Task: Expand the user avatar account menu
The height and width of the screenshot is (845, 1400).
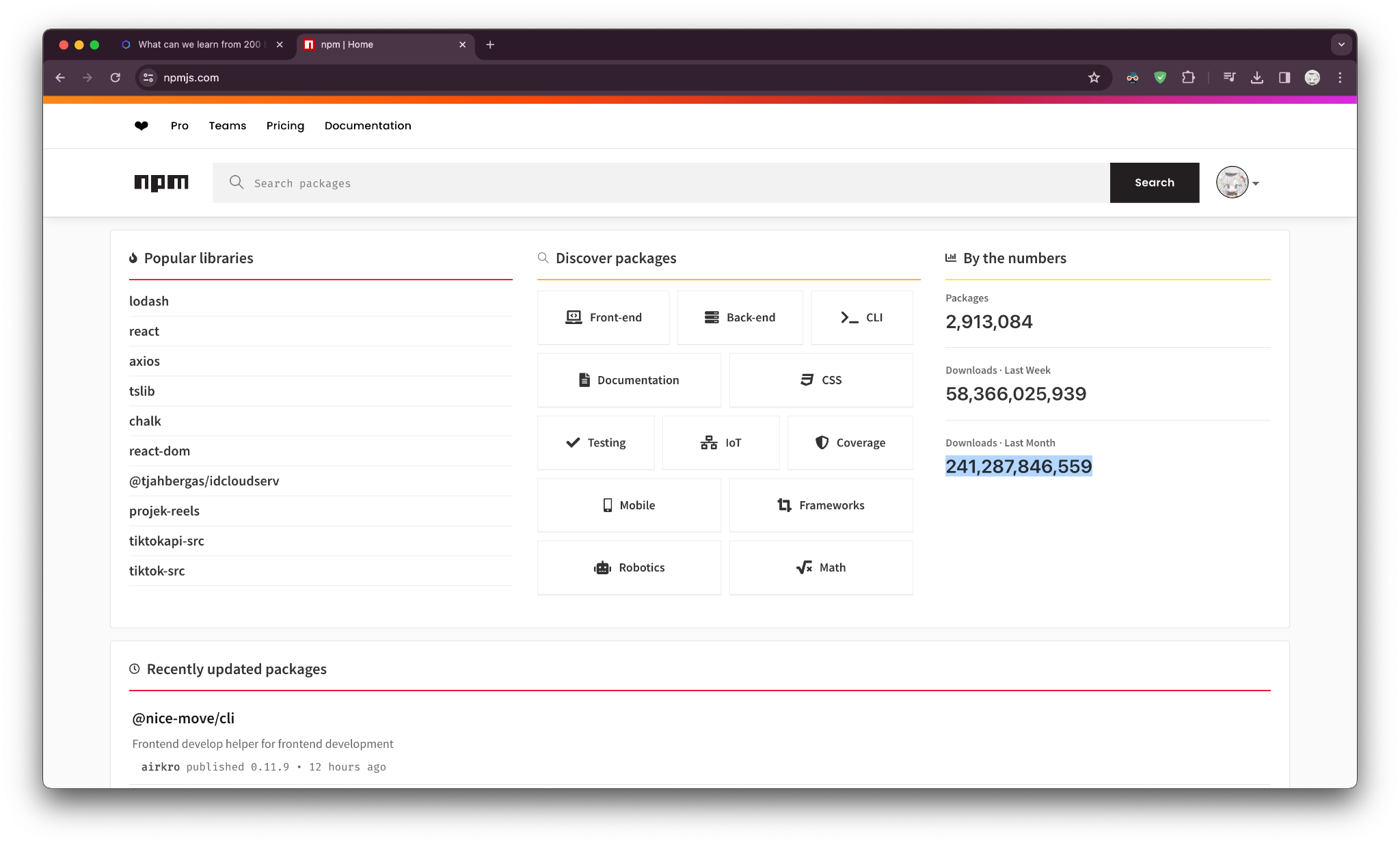Action: pyautogui.click(x=1238, y=183)
